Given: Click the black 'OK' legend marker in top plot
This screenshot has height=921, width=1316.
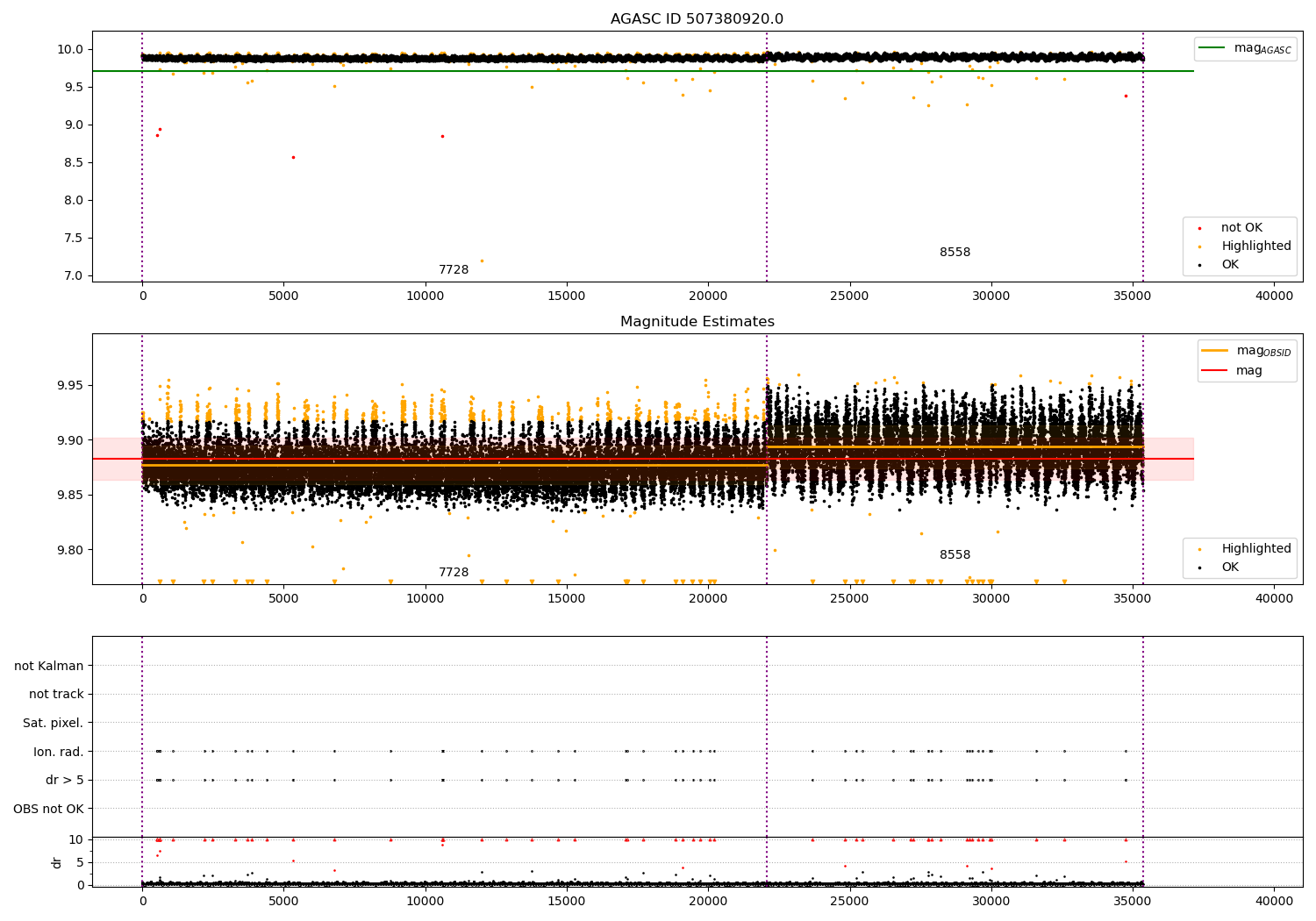Looking at the screenshot, I should point(1199,265).
